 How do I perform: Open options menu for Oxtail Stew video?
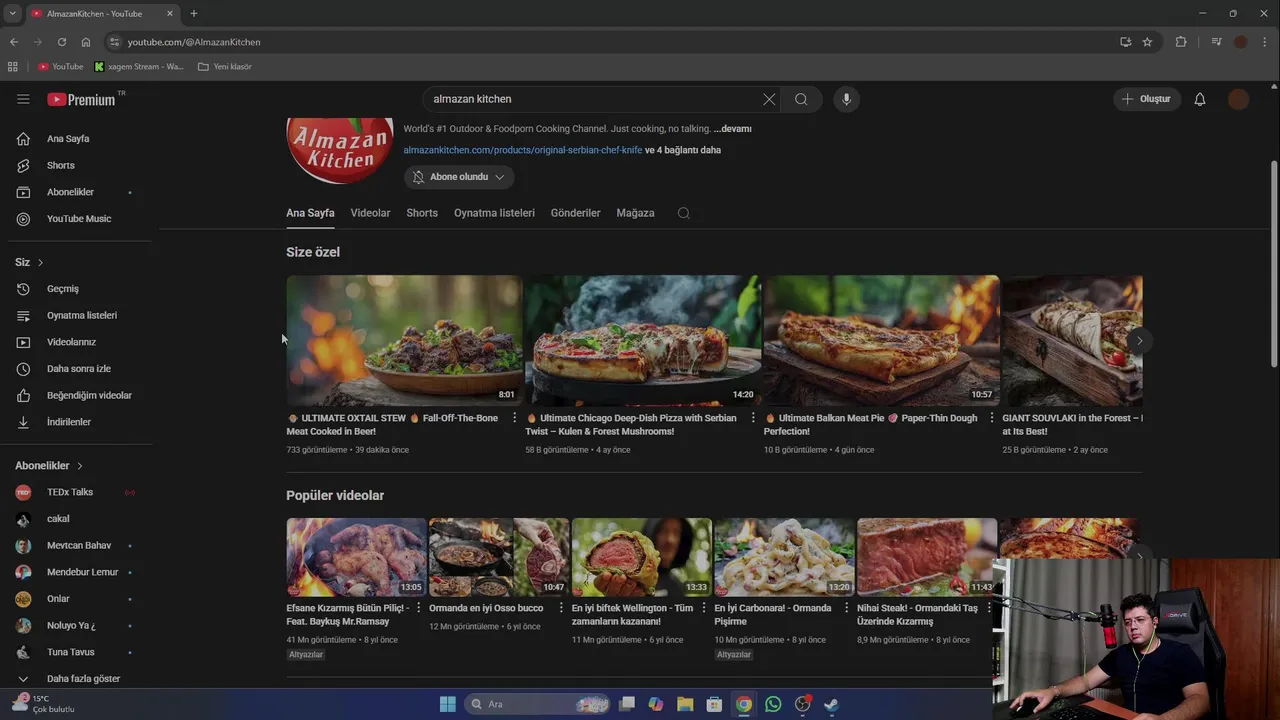point(515,418)
